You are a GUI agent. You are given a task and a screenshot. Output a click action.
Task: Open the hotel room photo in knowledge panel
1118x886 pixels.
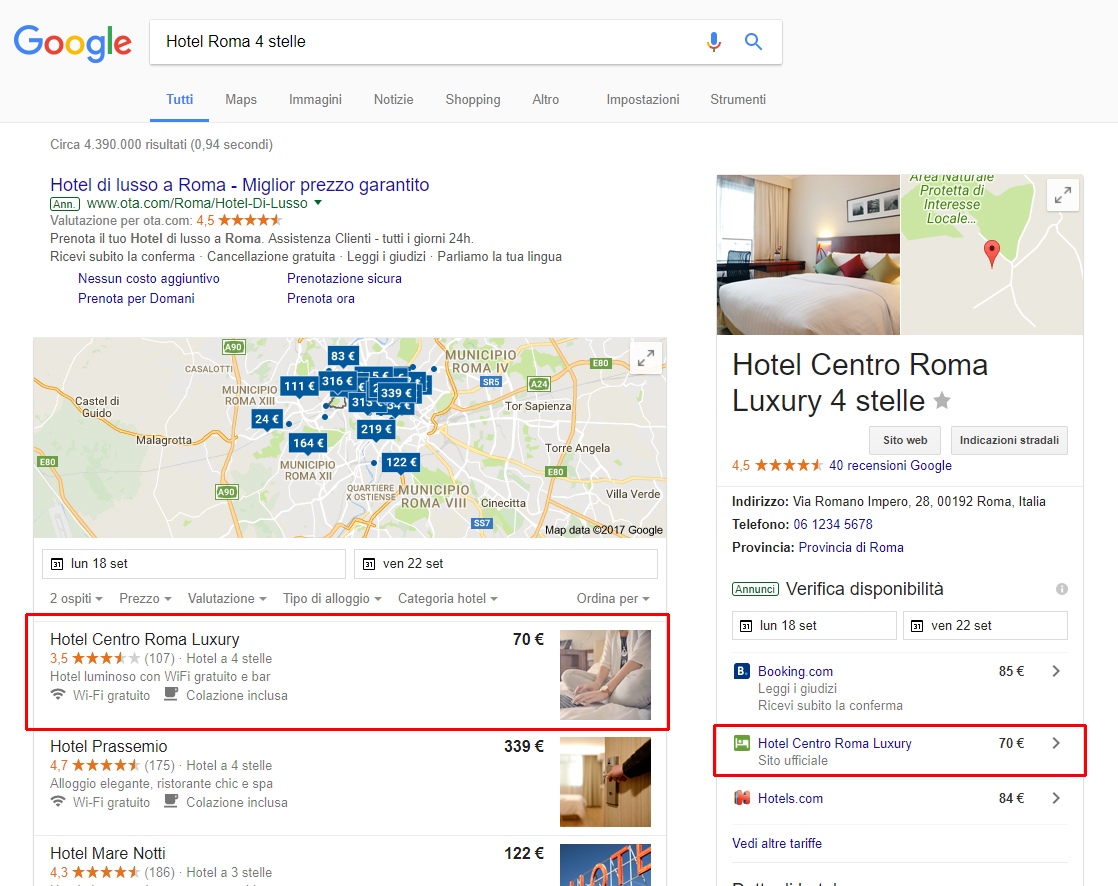point(809,254)
